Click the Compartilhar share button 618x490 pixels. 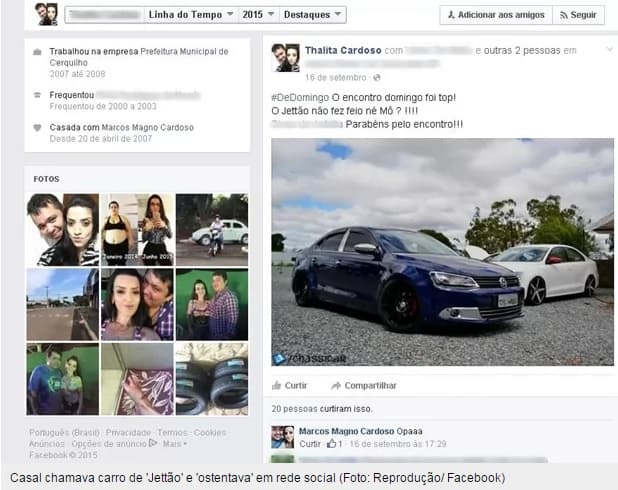tap(364, 386)
